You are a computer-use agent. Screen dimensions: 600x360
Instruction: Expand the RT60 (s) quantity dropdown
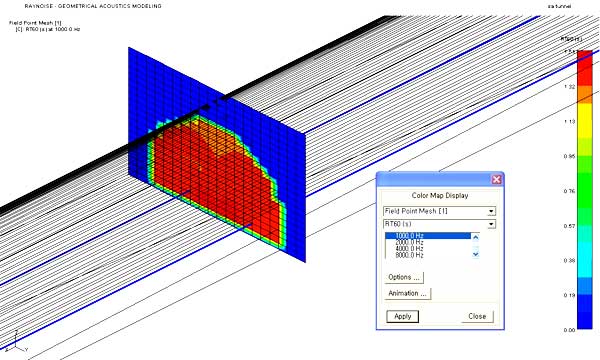440,224
